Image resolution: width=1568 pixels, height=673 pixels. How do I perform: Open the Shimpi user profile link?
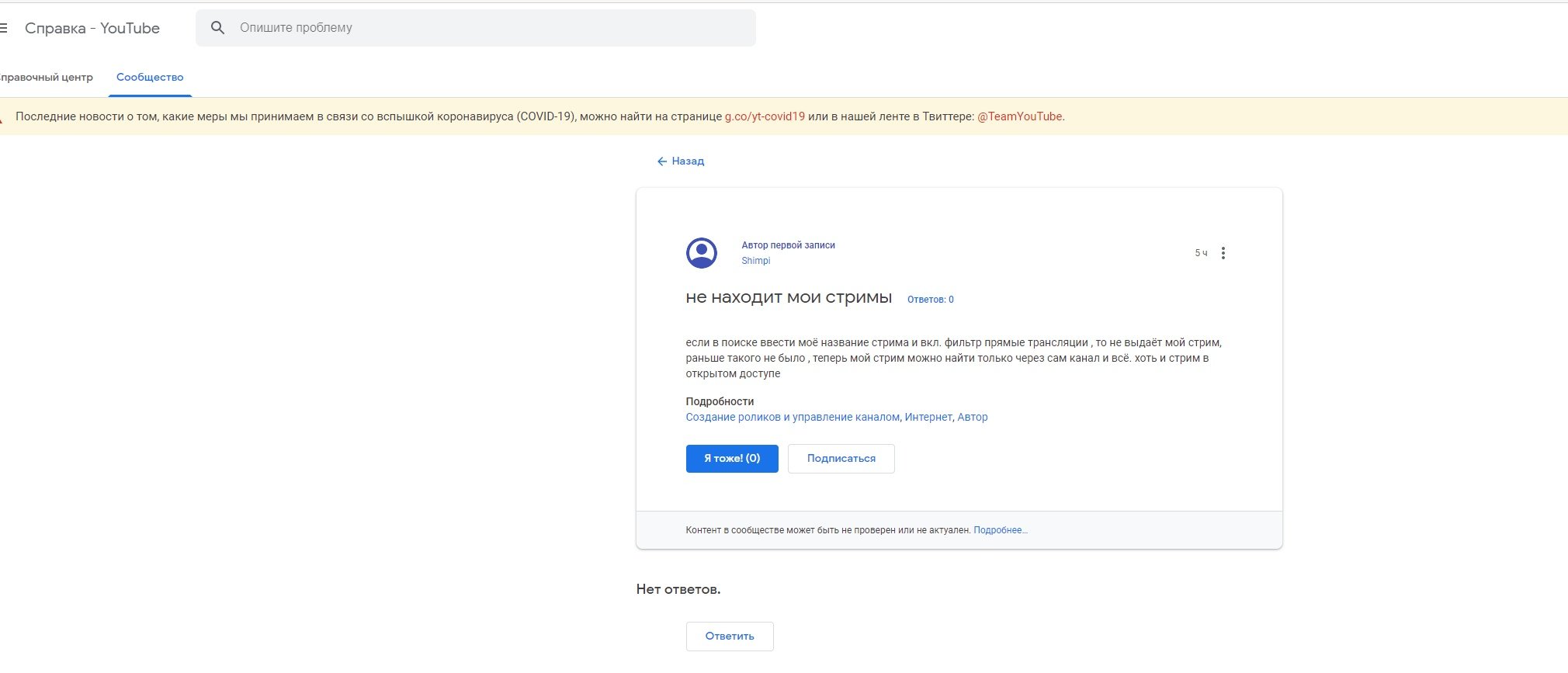[x=755, y=261]
